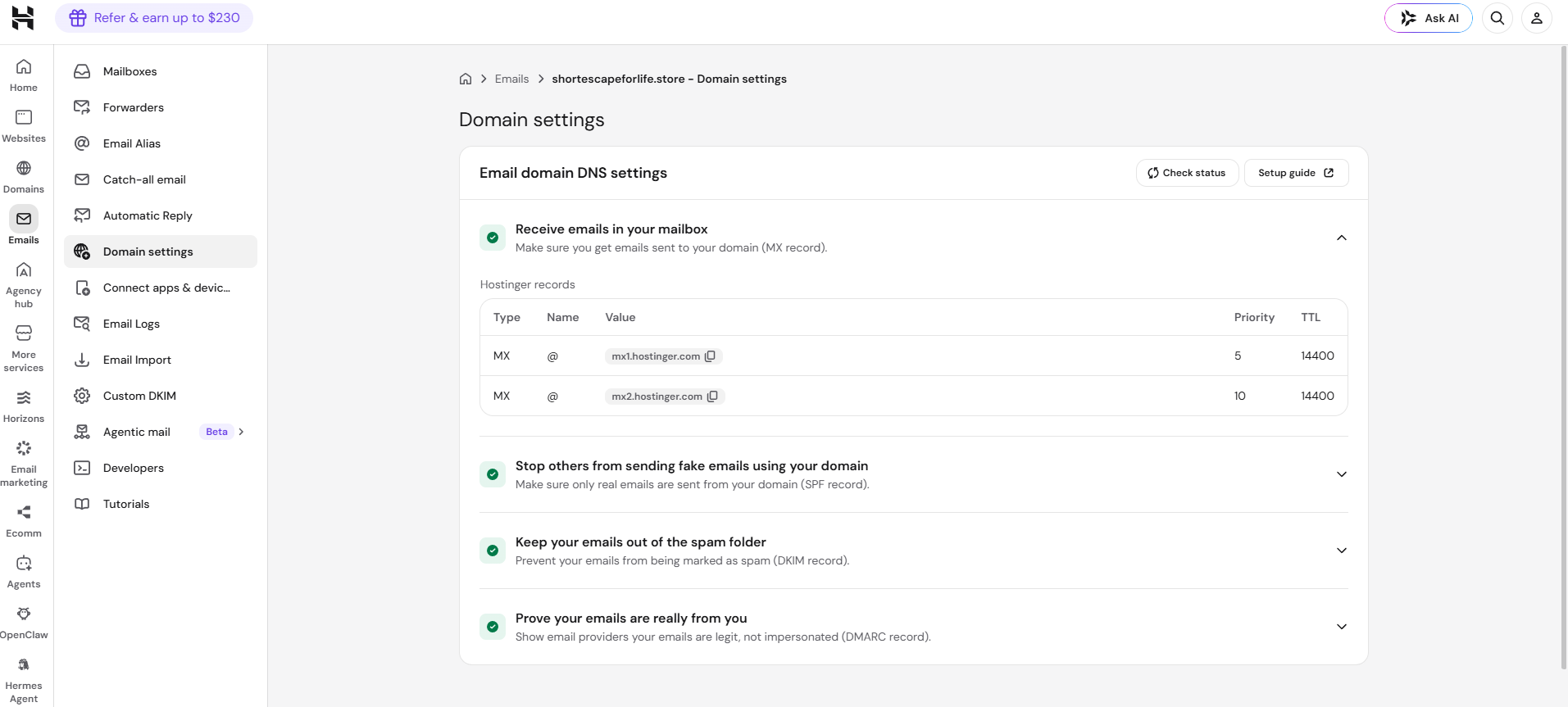The image size is (1568, 707).
Task: Copy the mx2.hostinger.com value
Action: [x=712, y=397]
